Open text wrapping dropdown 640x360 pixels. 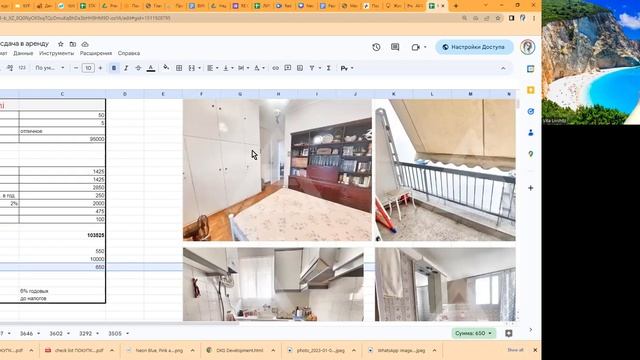click(x=243, y=68)
